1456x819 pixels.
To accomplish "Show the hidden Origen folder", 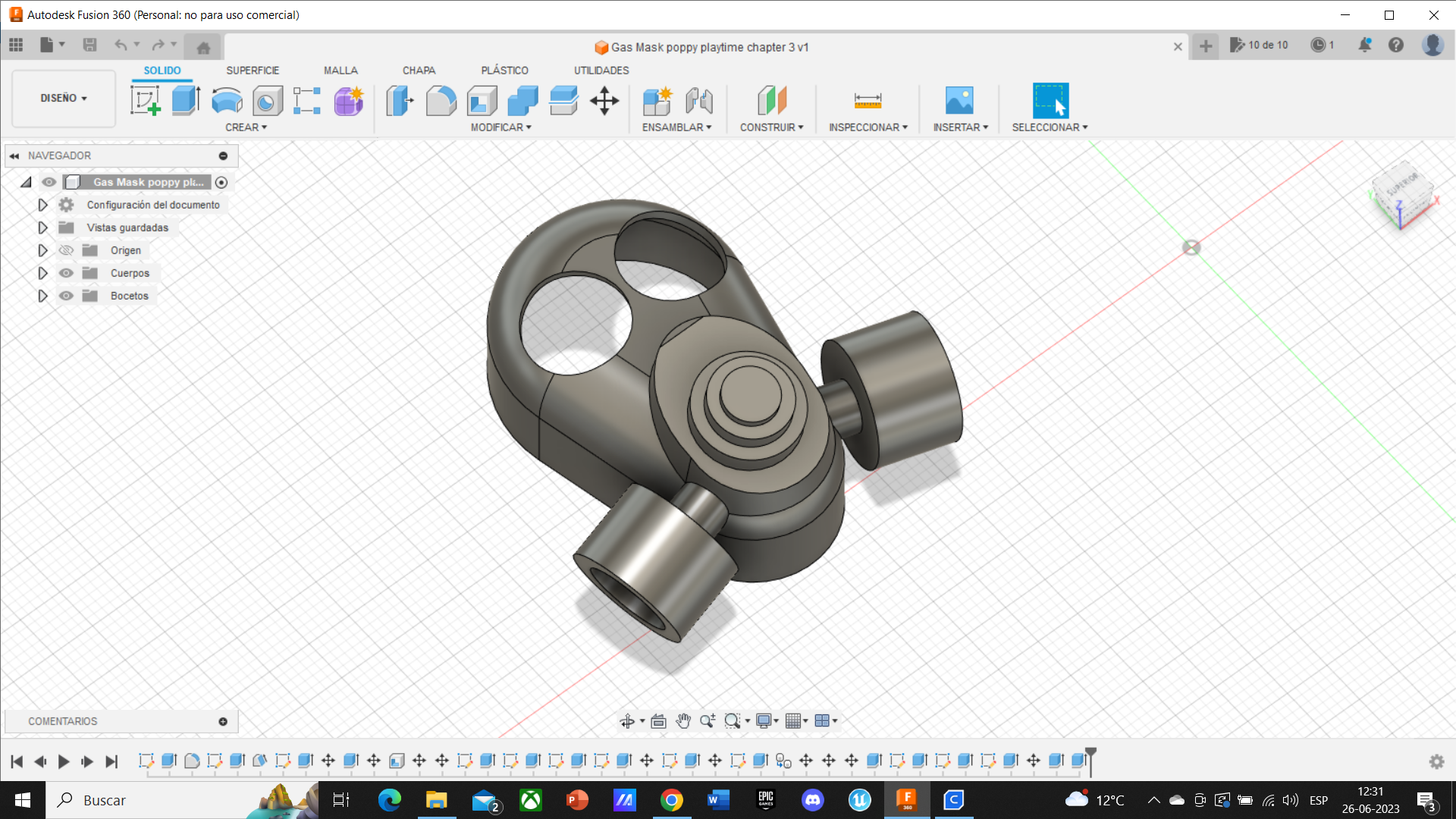I will pos(67,250).
